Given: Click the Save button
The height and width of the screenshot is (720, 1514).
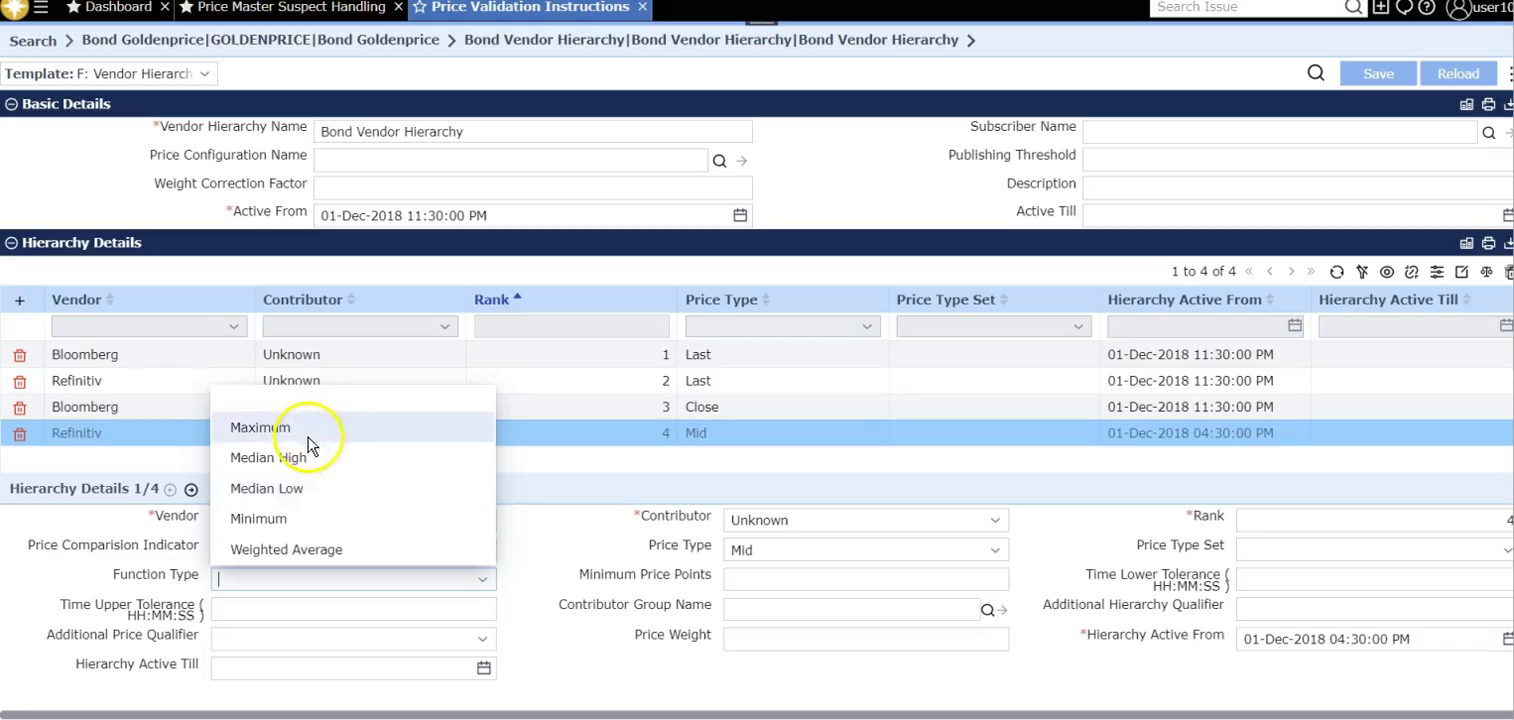Looking at the screenshot, I should click(1378, 74).
